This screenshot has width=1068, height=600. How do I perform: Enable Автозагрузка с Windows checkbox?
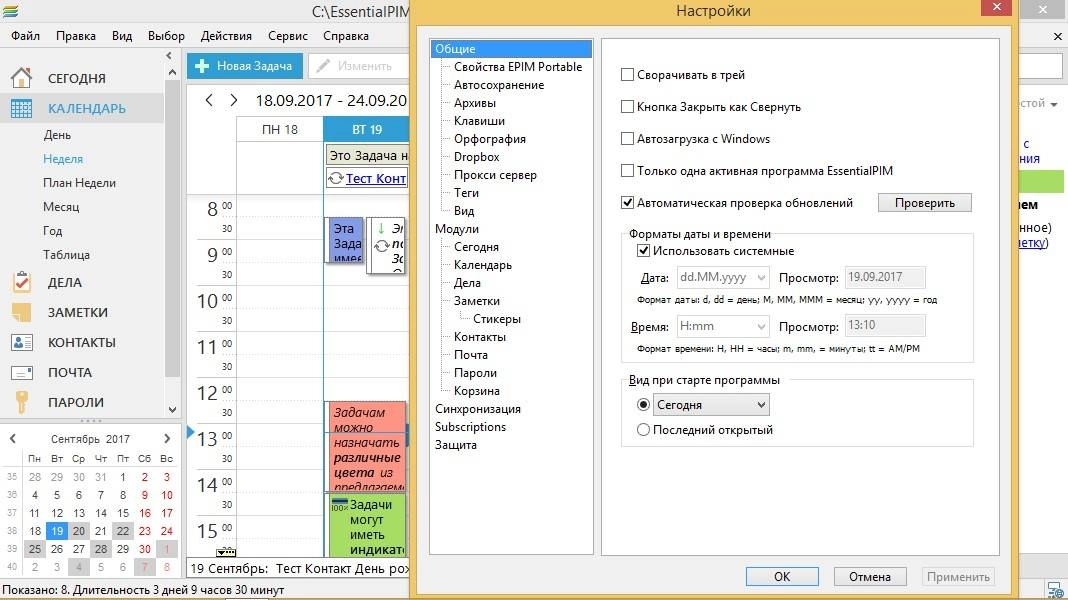[627, 139]
